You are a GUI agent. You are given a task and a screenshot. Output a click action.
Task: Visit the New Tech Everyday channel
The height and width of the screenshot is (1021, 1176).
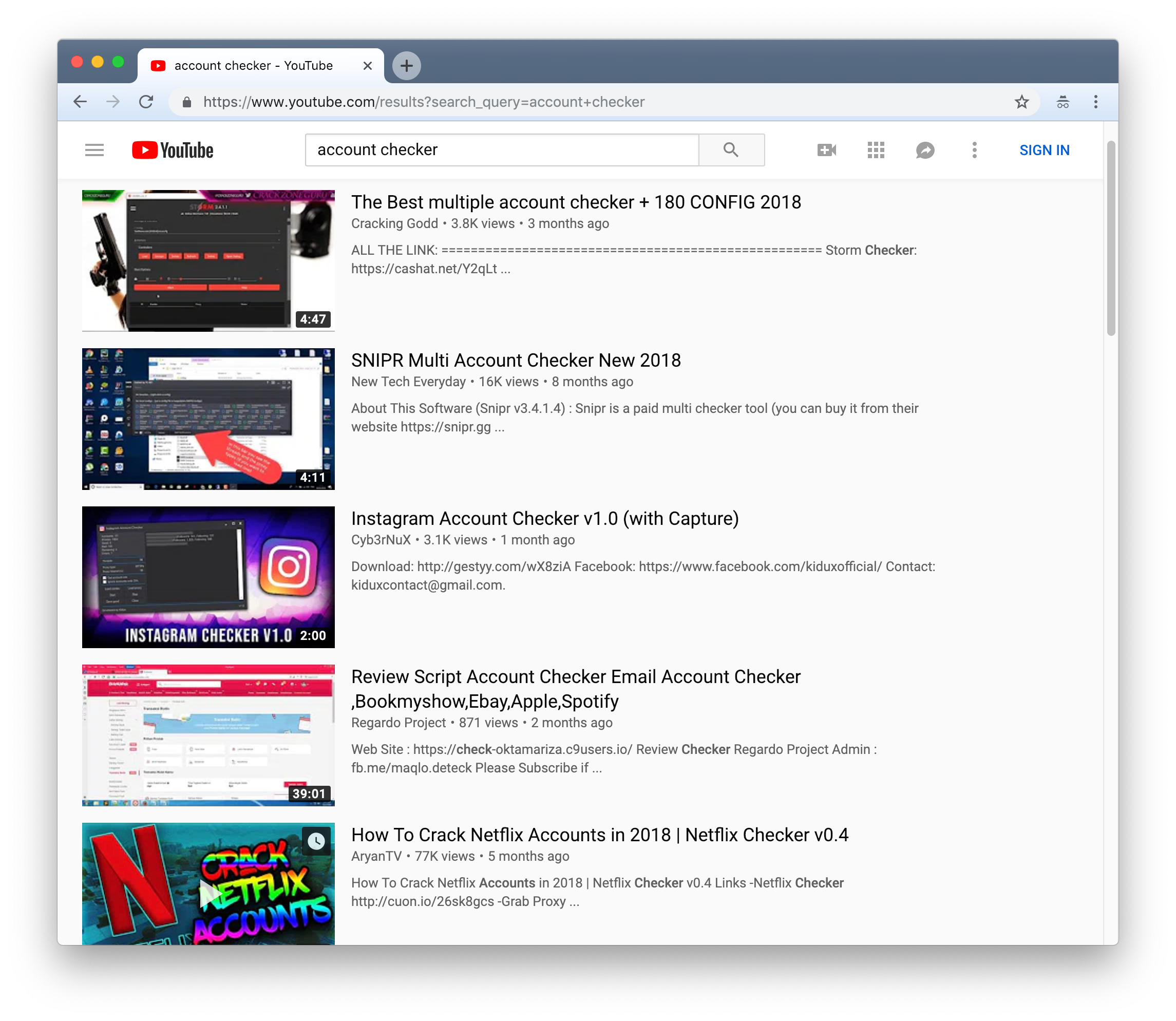point(408,382)
